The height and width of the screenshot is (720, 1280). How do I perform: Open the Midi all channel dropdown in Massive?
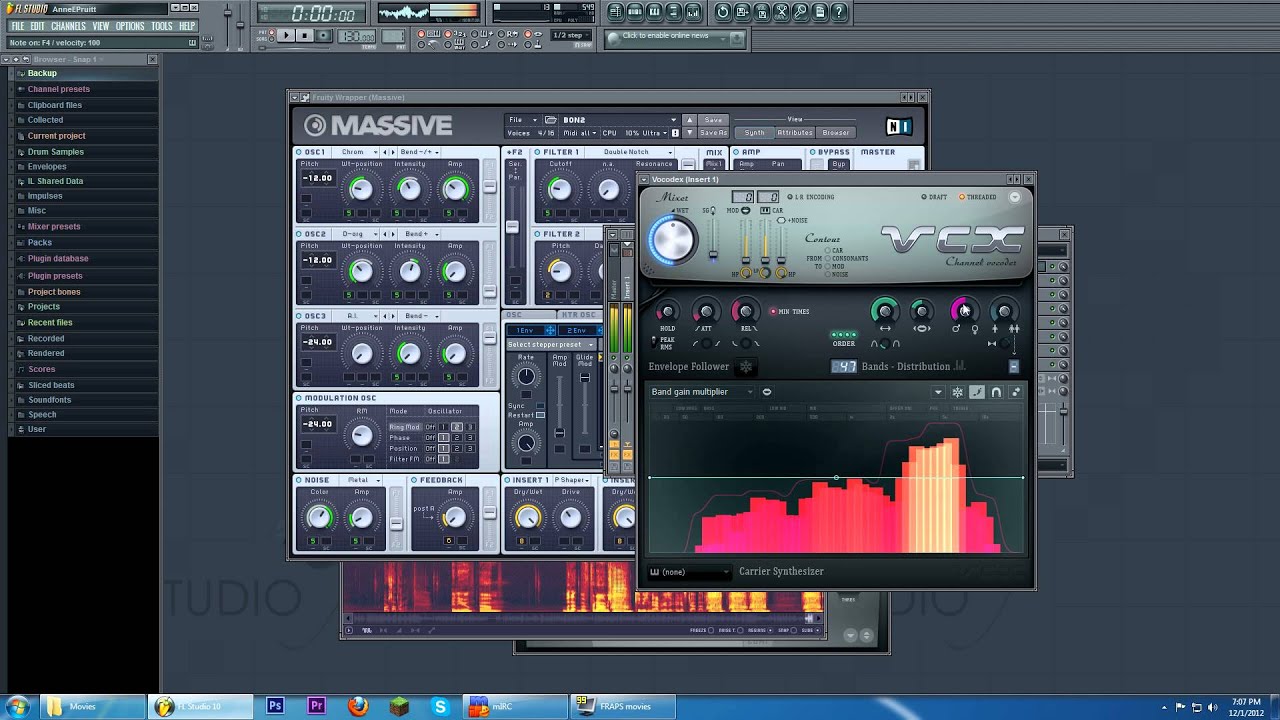579,133
